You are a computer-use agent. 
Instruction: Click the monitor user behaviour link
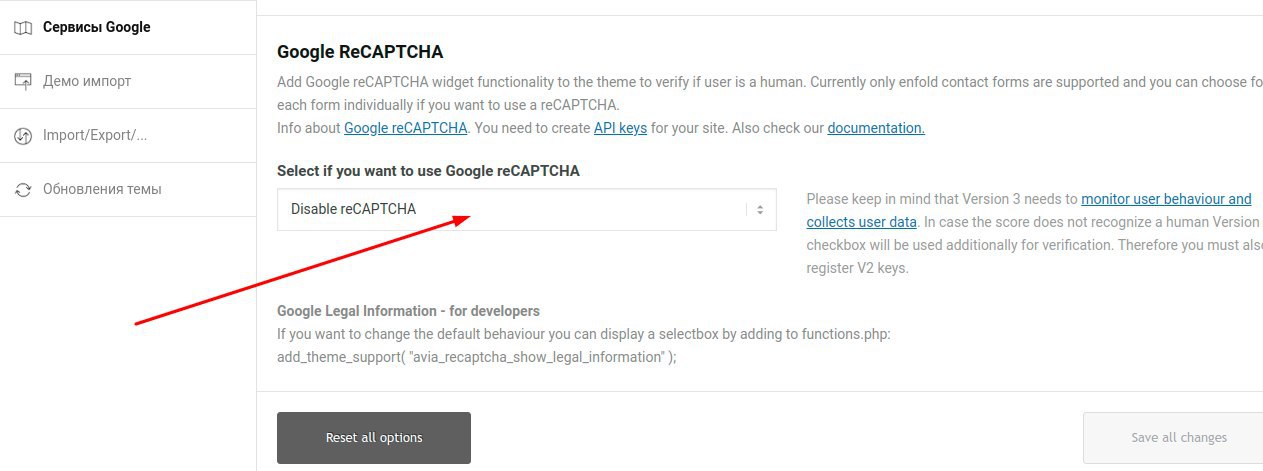(1166, 199)
